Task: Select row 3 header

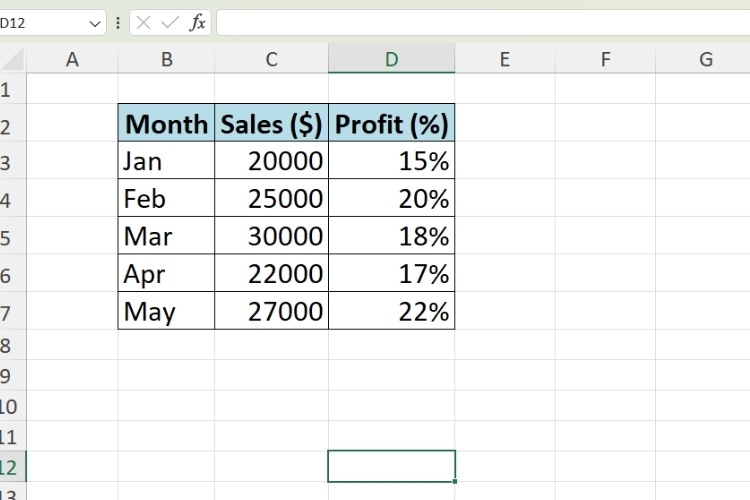Action: coord(13,160)
